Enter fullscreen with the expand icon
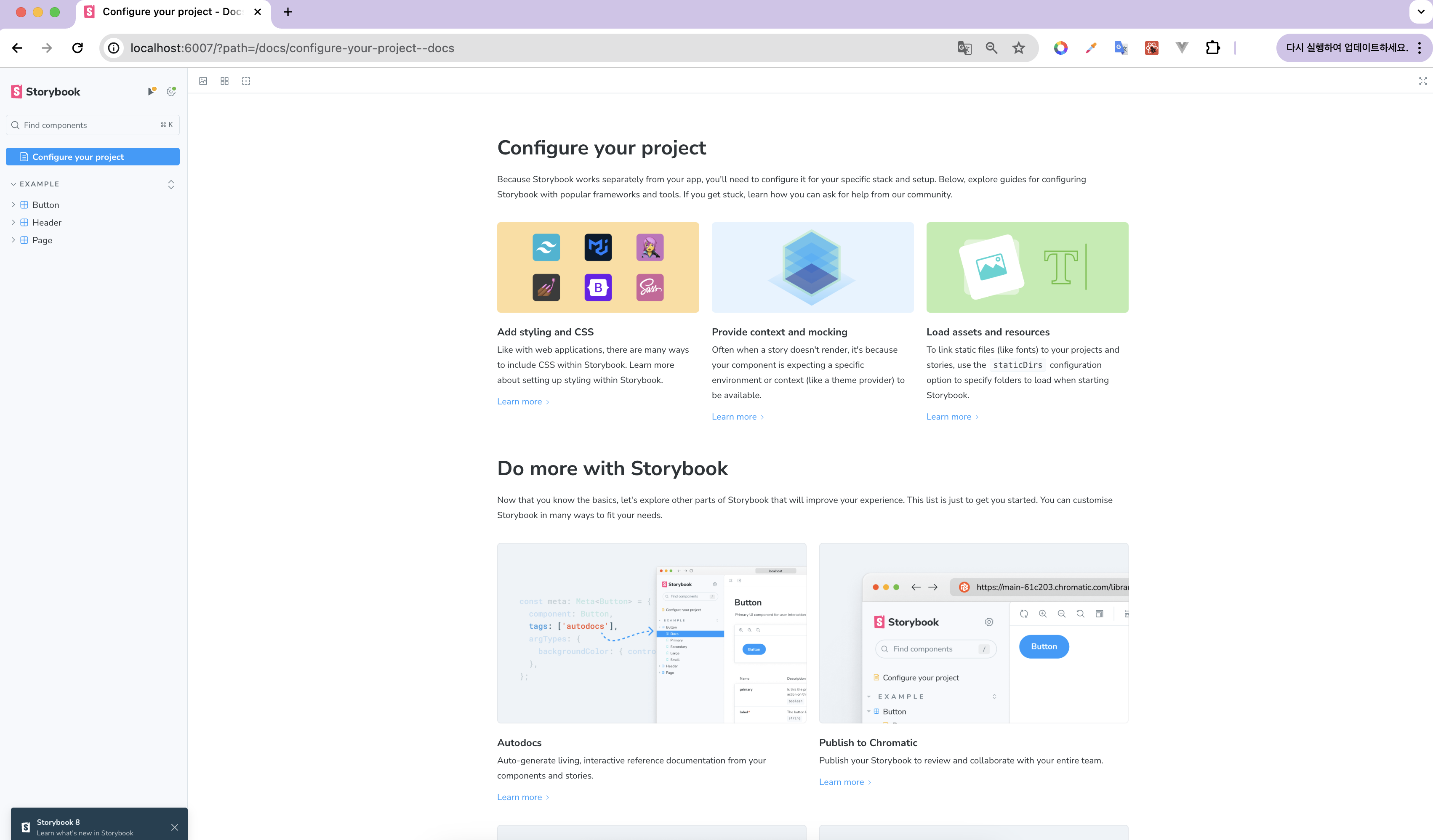1433x840 pixels. pos(1423,81)
